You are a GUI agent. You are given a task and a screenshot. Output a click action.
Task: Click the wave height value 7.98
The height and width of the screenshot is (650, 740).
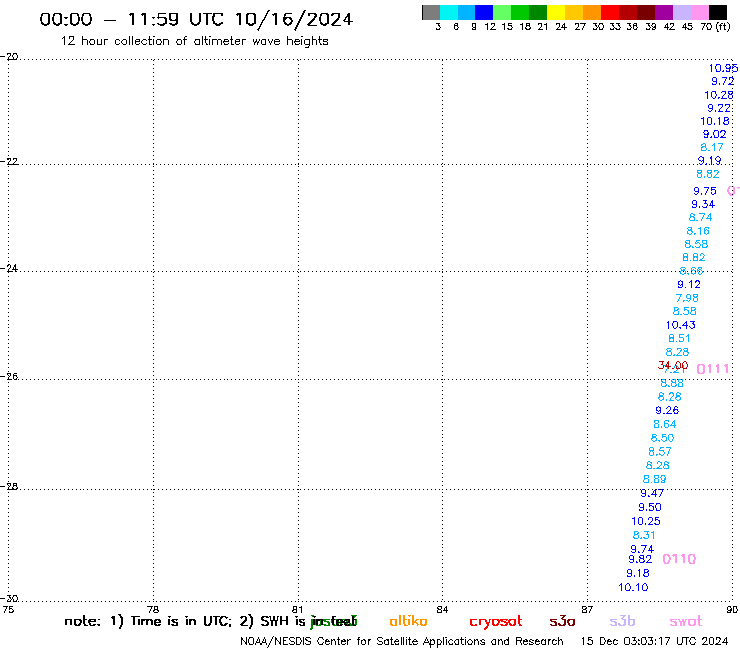(687, 298)
